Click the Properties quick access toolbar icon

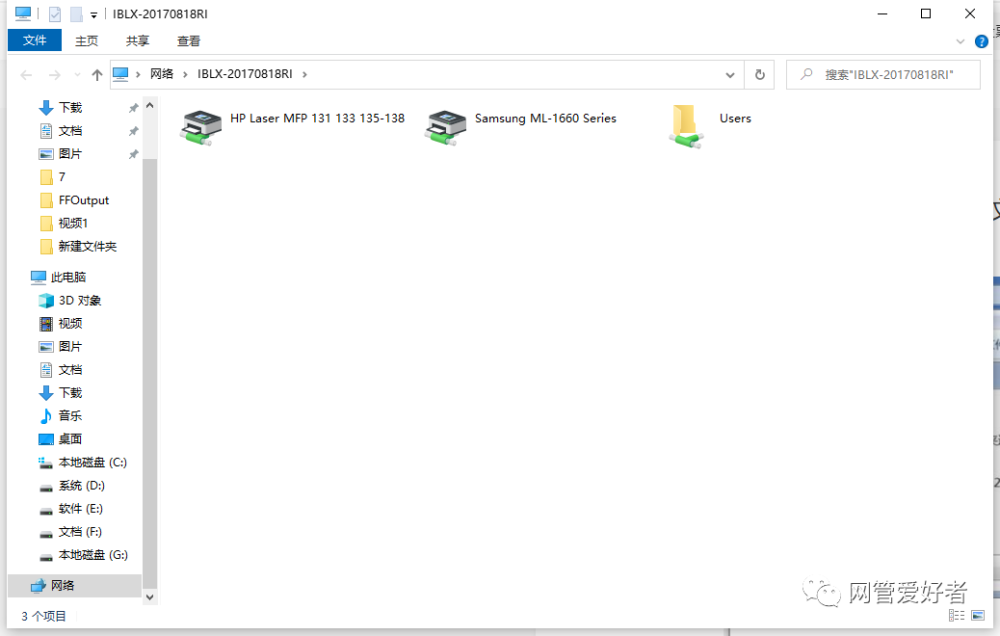pyautogui.click(x=55, y=14)
